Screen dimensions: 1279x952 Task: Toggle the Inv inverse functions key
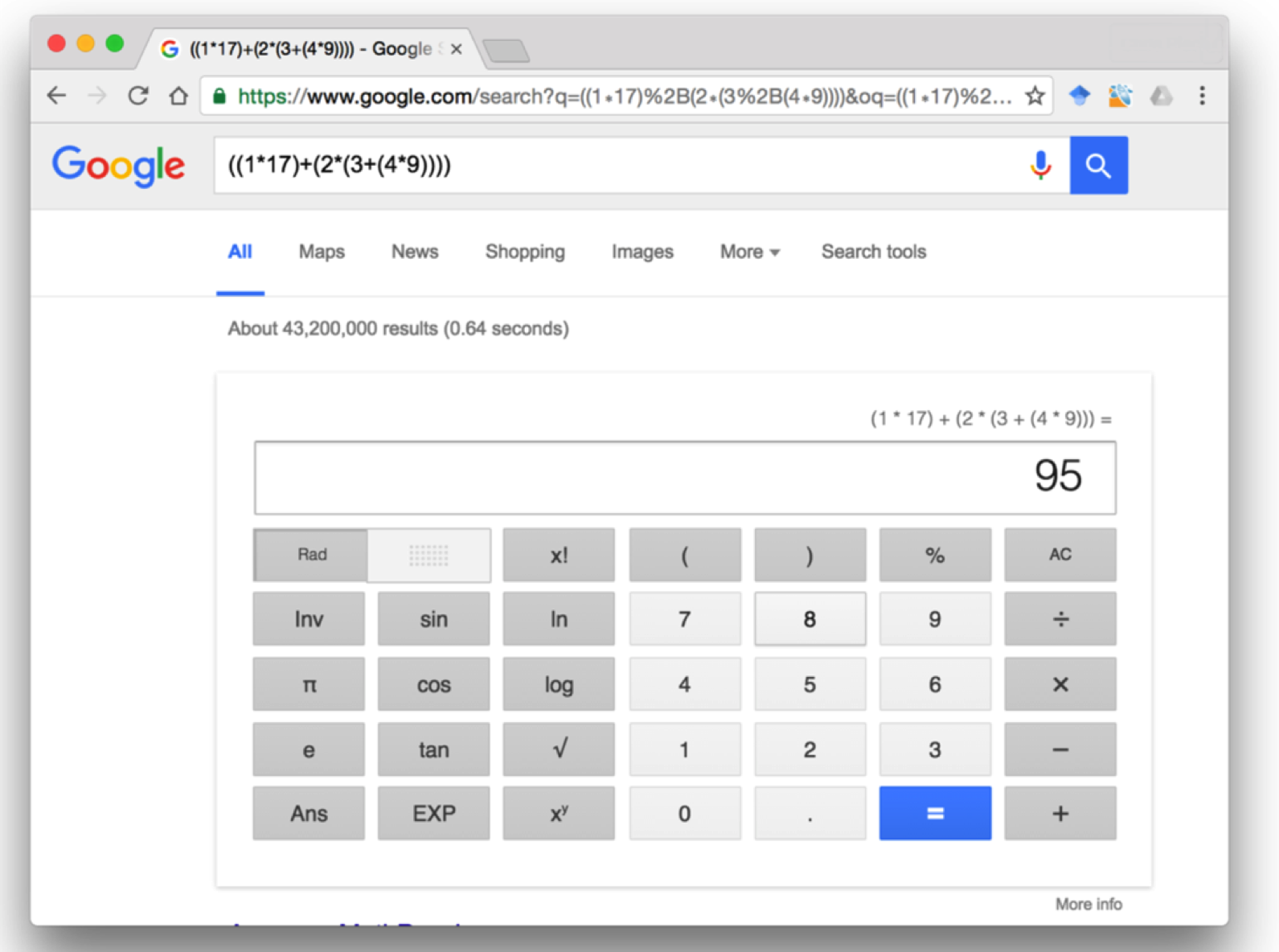(309, 619)
